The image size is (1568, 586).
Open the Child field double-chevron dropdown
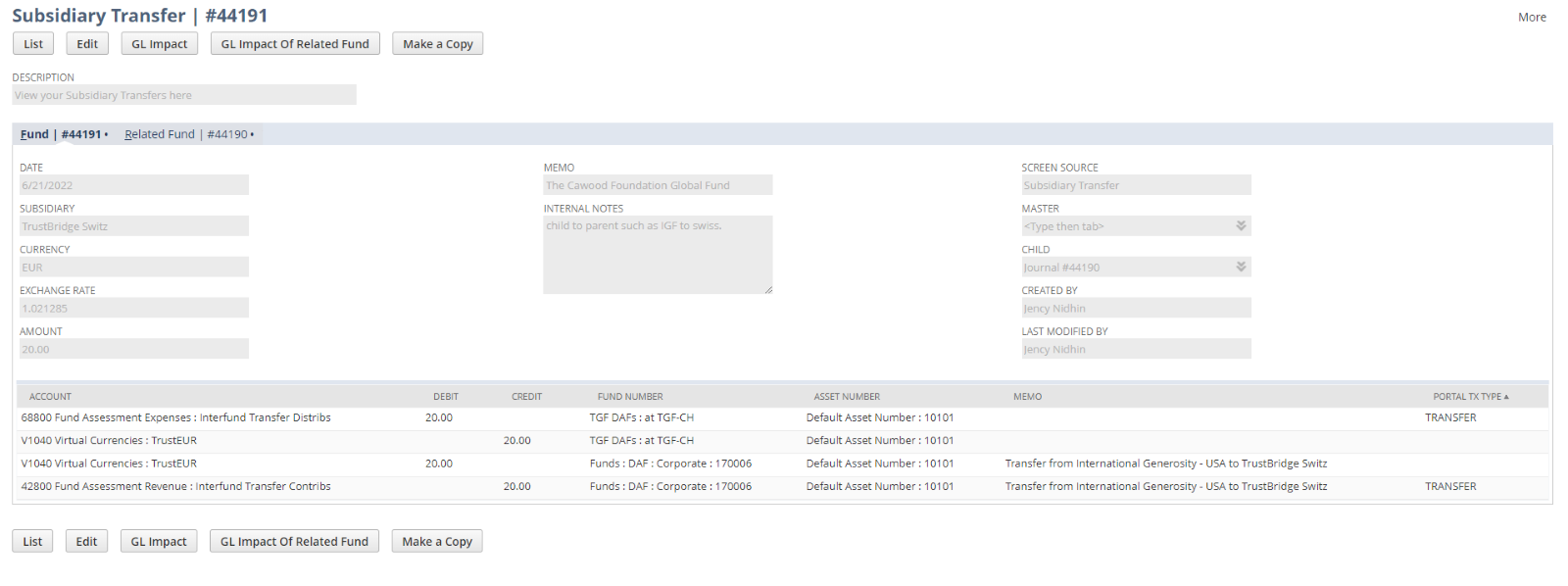[x=1241, y=268]
